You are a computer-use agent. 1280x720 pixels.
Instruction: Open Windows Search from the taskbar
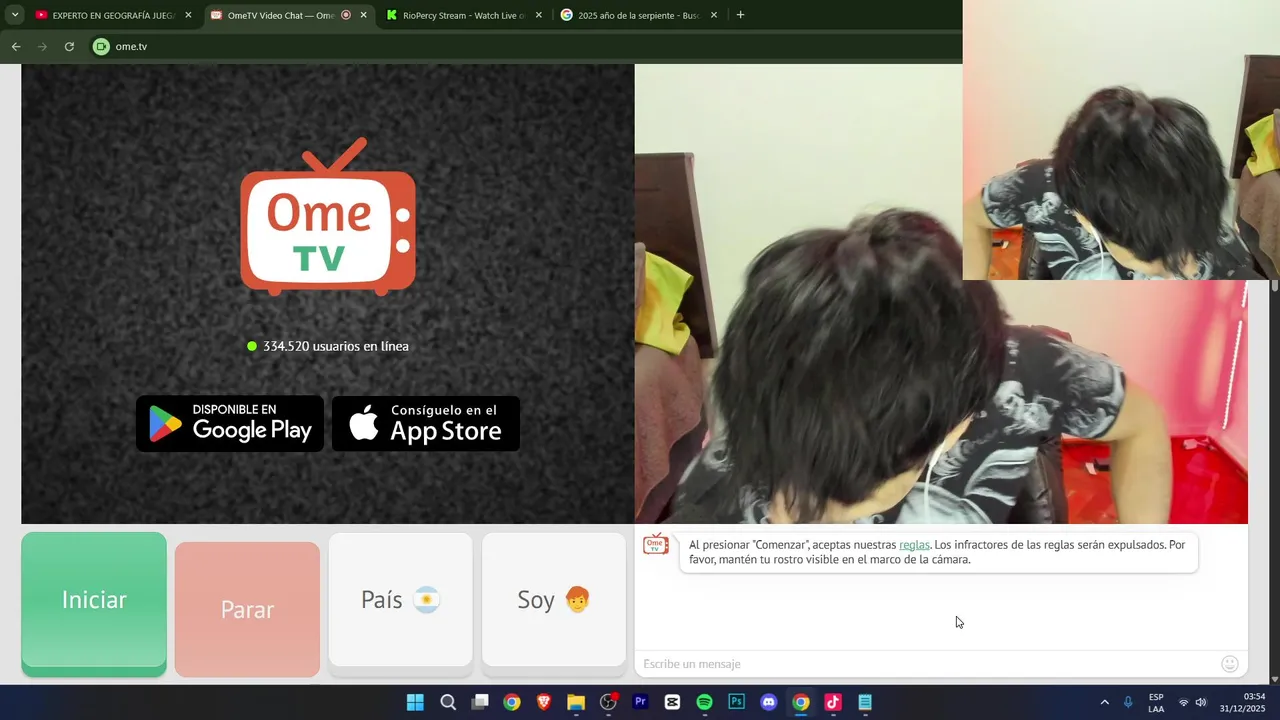coord(448,702)
